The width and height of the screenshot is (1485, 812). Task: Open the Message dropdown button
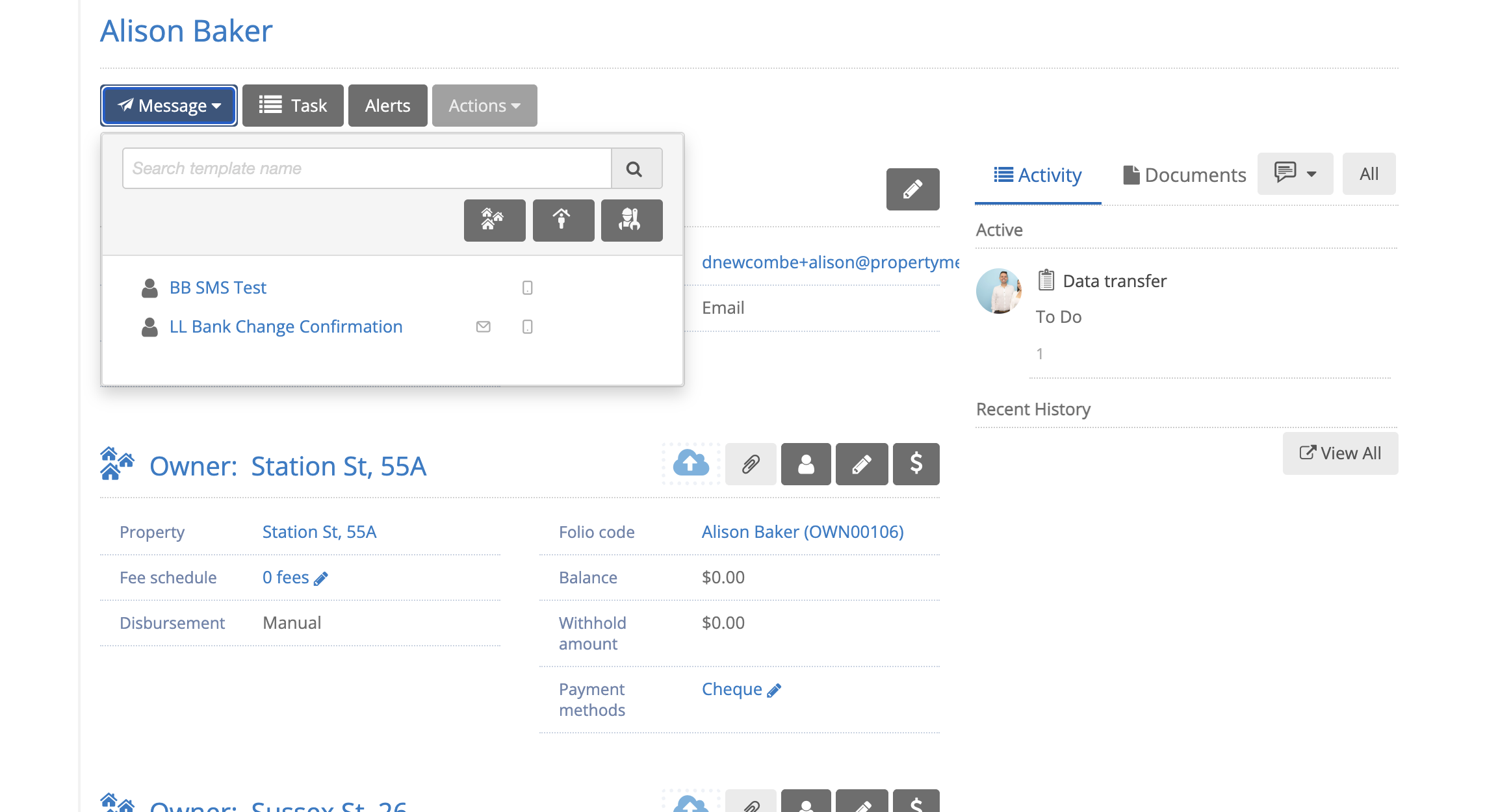pos(169,105)
